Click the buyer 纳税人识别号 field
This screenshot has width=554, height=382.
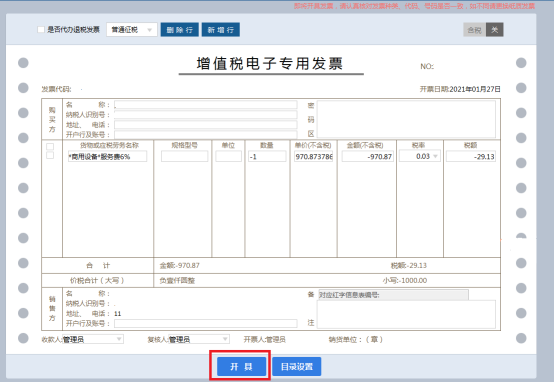206,115
